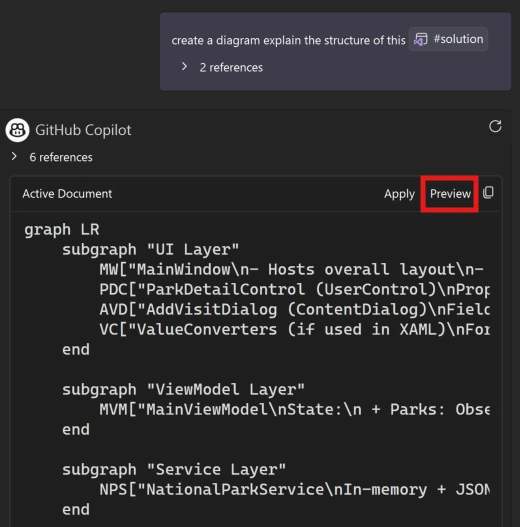The image size is (520, 527).
Task: Click the AVD AddVisitDialog code line
Action: pos(294,310)
